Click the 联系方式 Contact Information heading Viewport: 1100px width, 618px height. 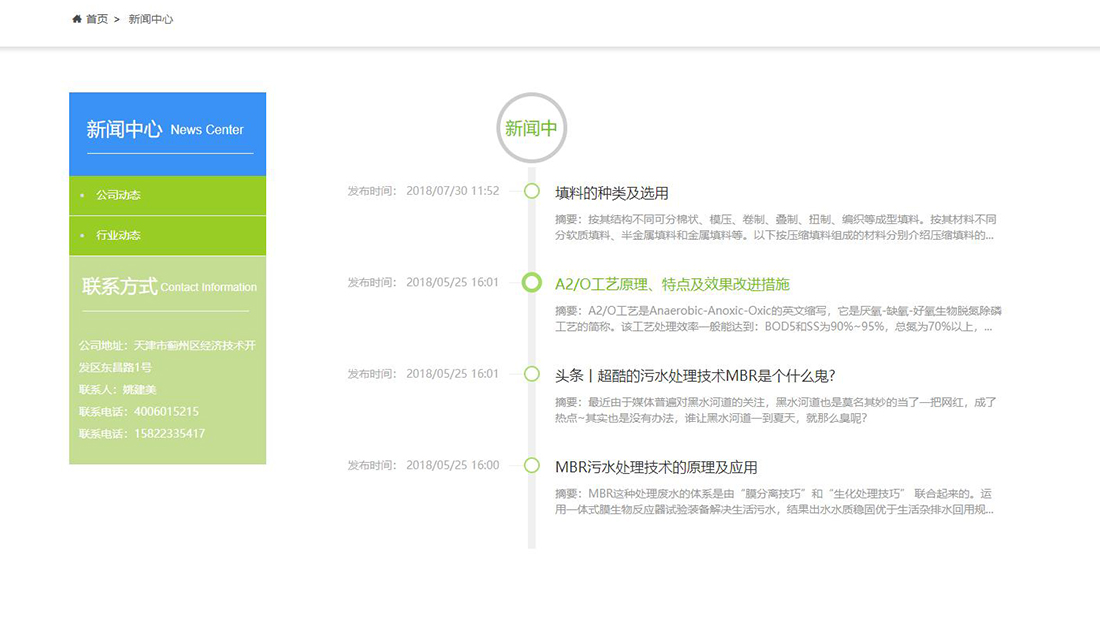pos(169,286)
